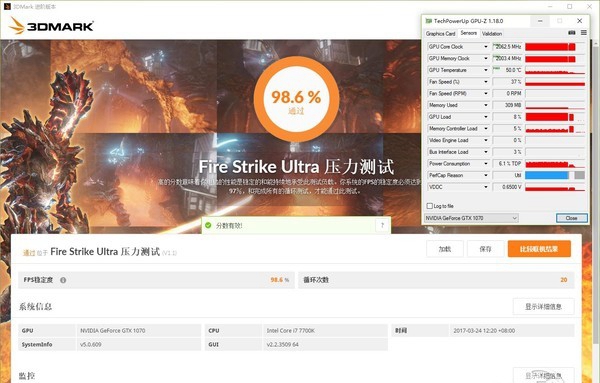
Task: Open the GPU Core Clock sensor dropdown
Action: (x=486, y=47)
